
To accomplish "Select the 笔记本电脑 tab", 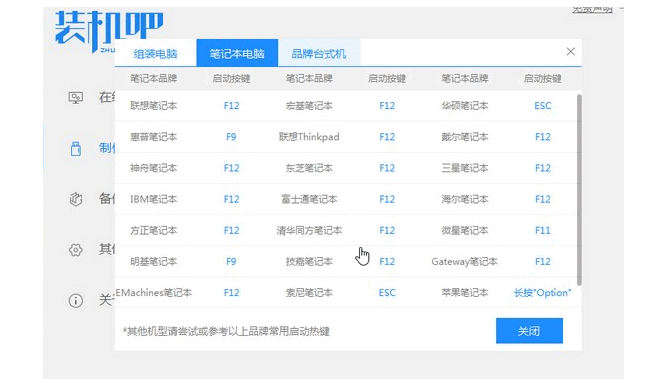I will pyautogui.click(x=237, y=53).
